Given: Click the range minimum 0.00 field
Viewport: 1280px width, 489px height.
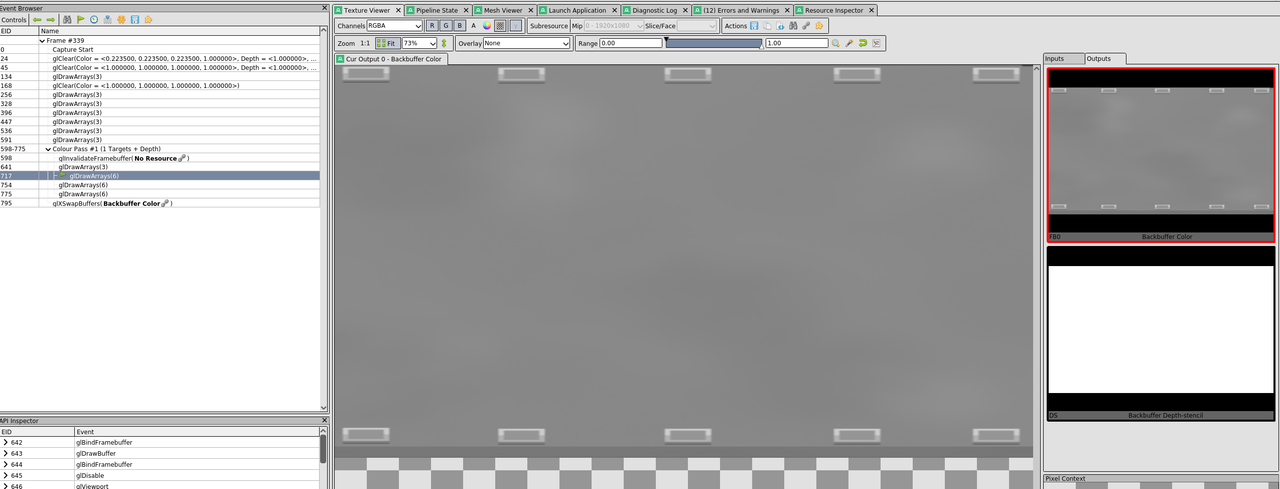Looking at the screenshot, I should (x=631, y=43).
